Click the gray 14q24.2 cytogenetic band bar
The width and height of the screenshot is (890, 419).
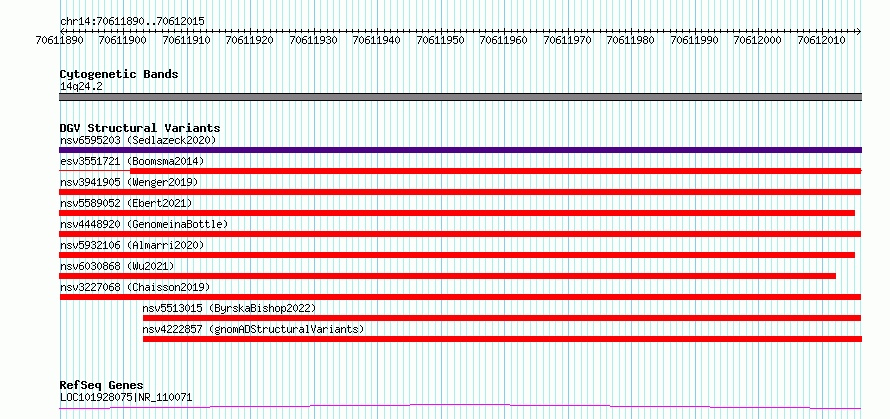point(460,97)
